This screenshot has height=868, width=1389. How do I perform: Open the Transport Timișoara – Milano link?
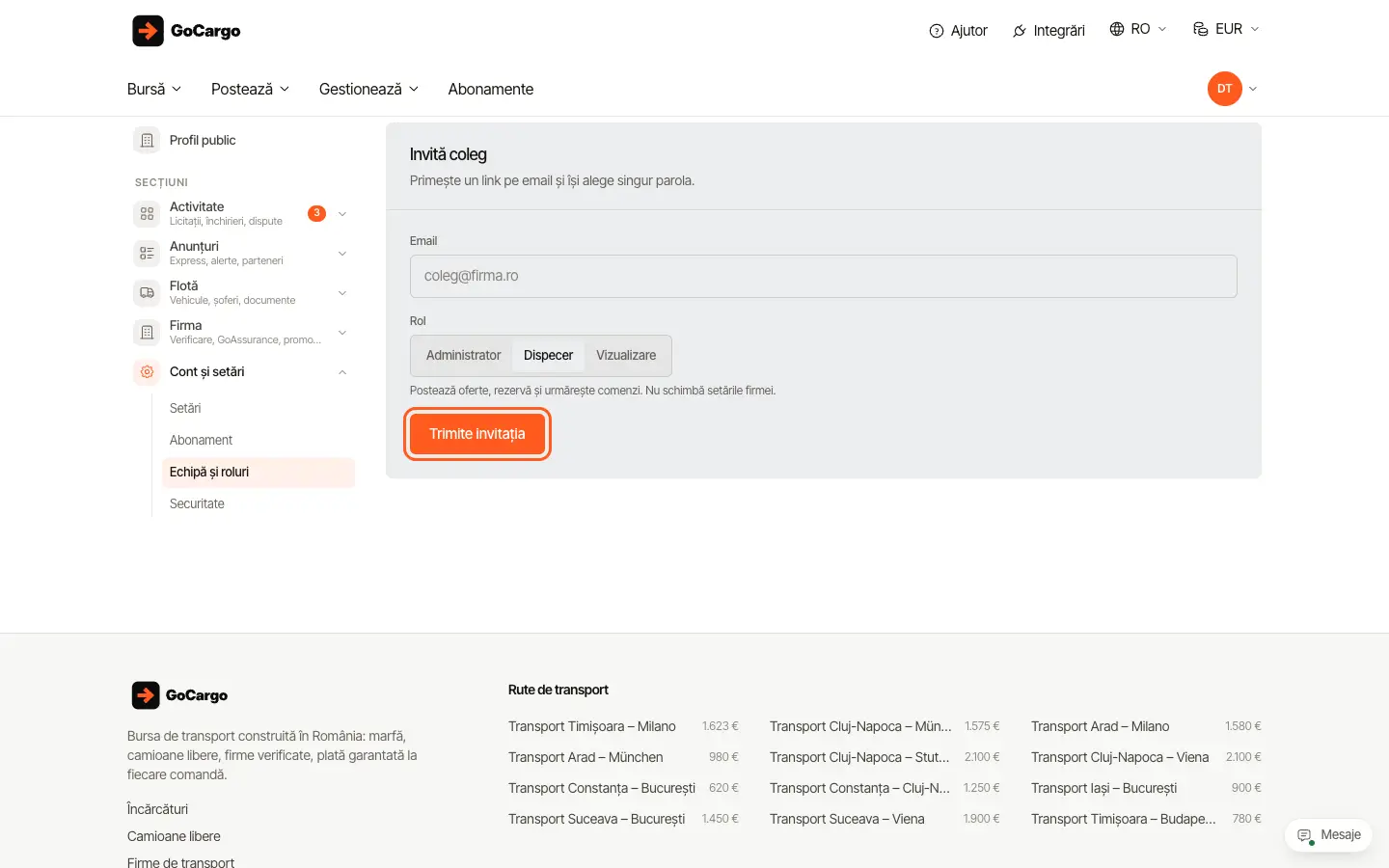click(x=592, y=726)
